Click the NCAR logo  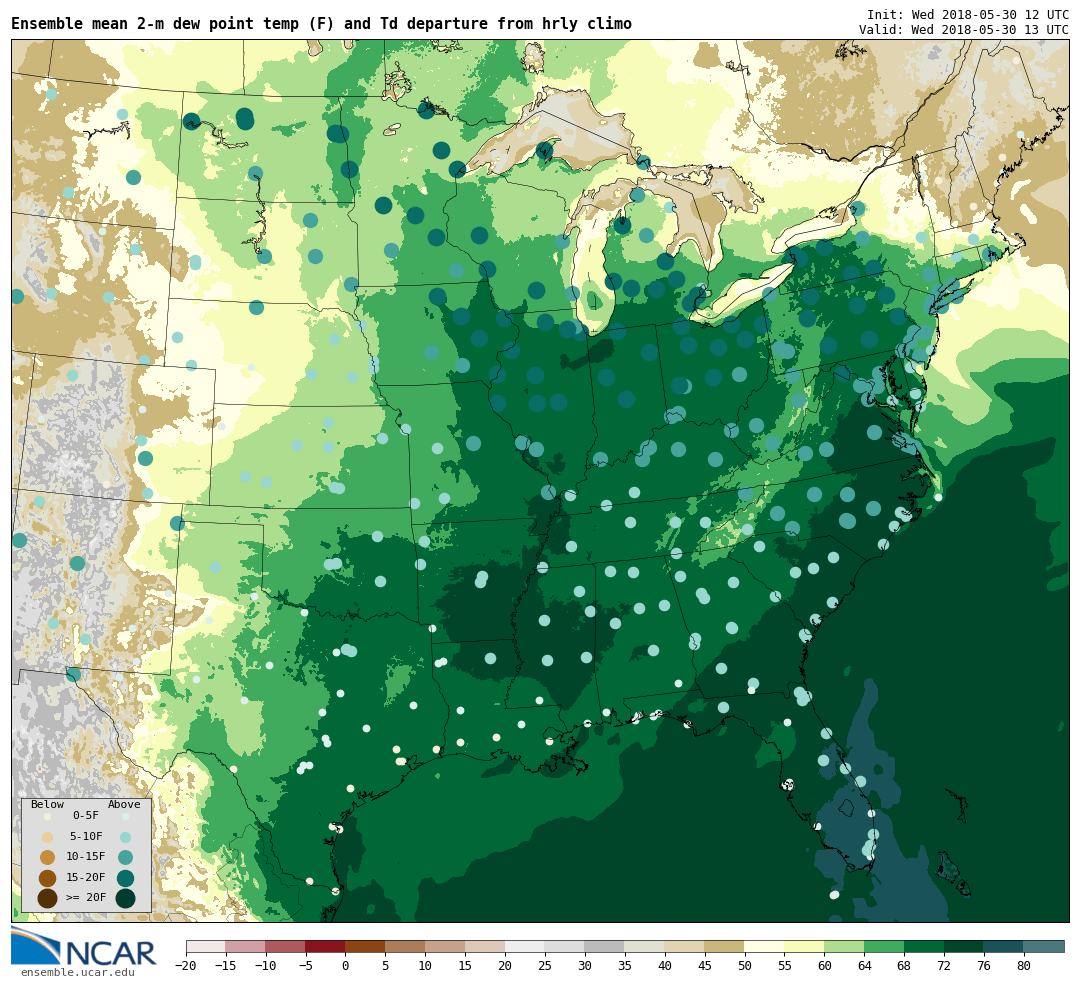point(84,946)
